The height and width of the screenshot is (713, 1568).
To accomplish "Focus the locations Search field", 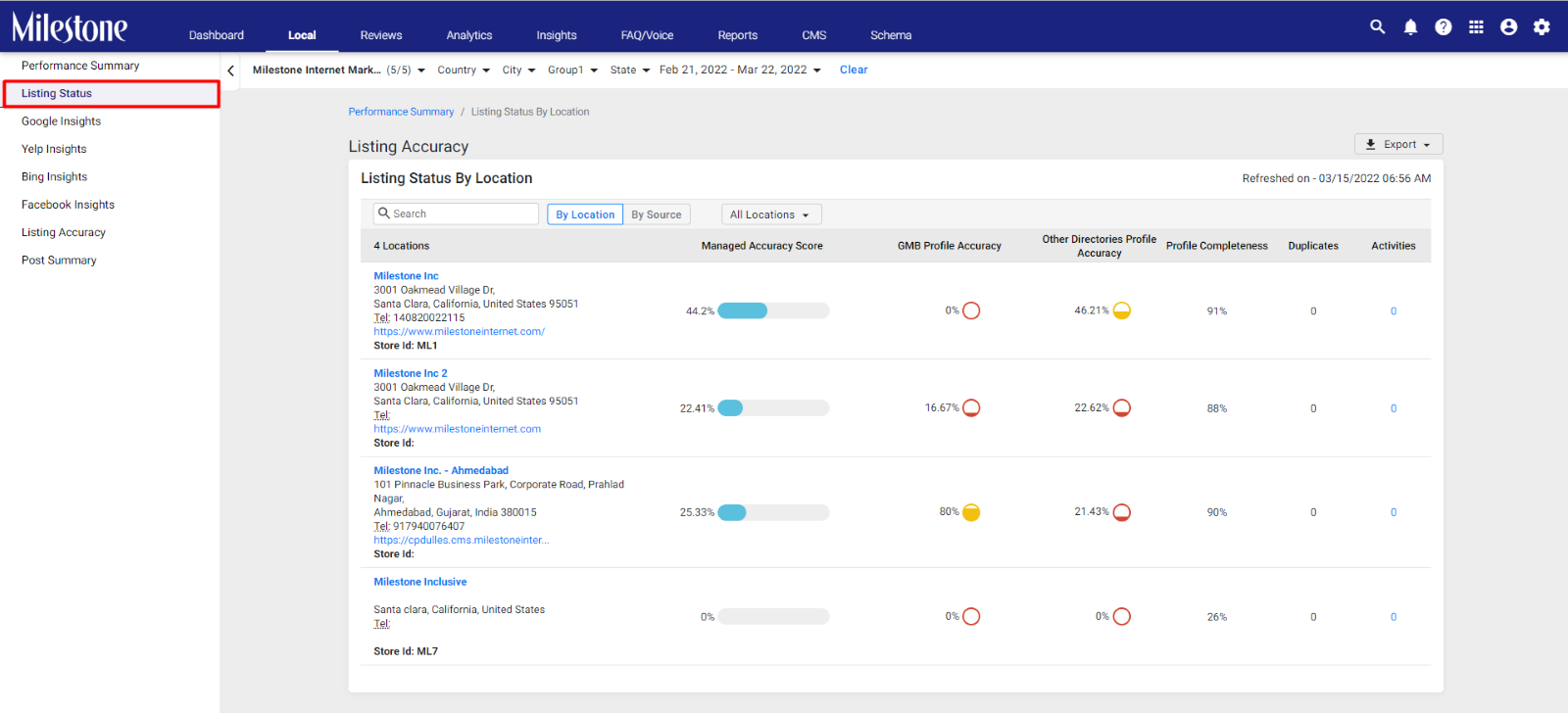I will 456,214.
